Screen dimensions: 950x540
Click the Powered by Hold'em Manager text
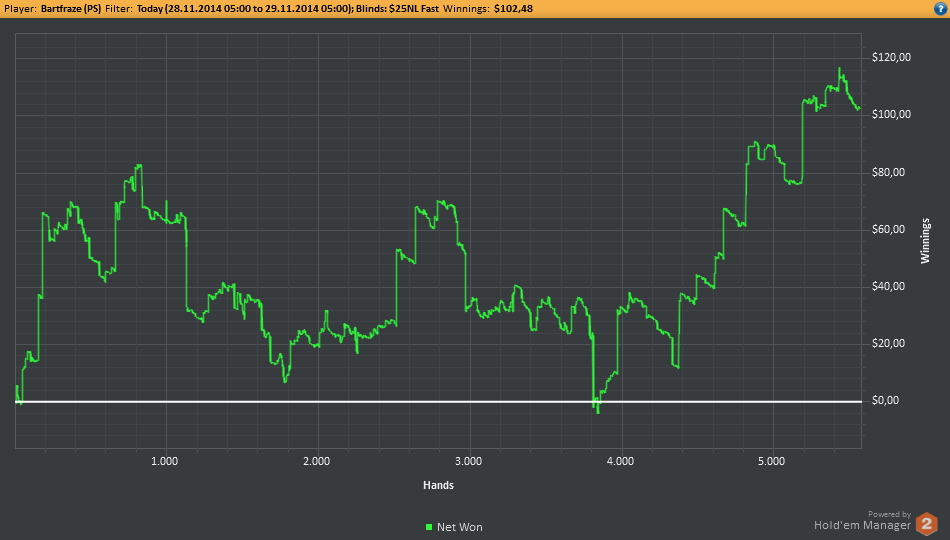[x=863, y=521]
